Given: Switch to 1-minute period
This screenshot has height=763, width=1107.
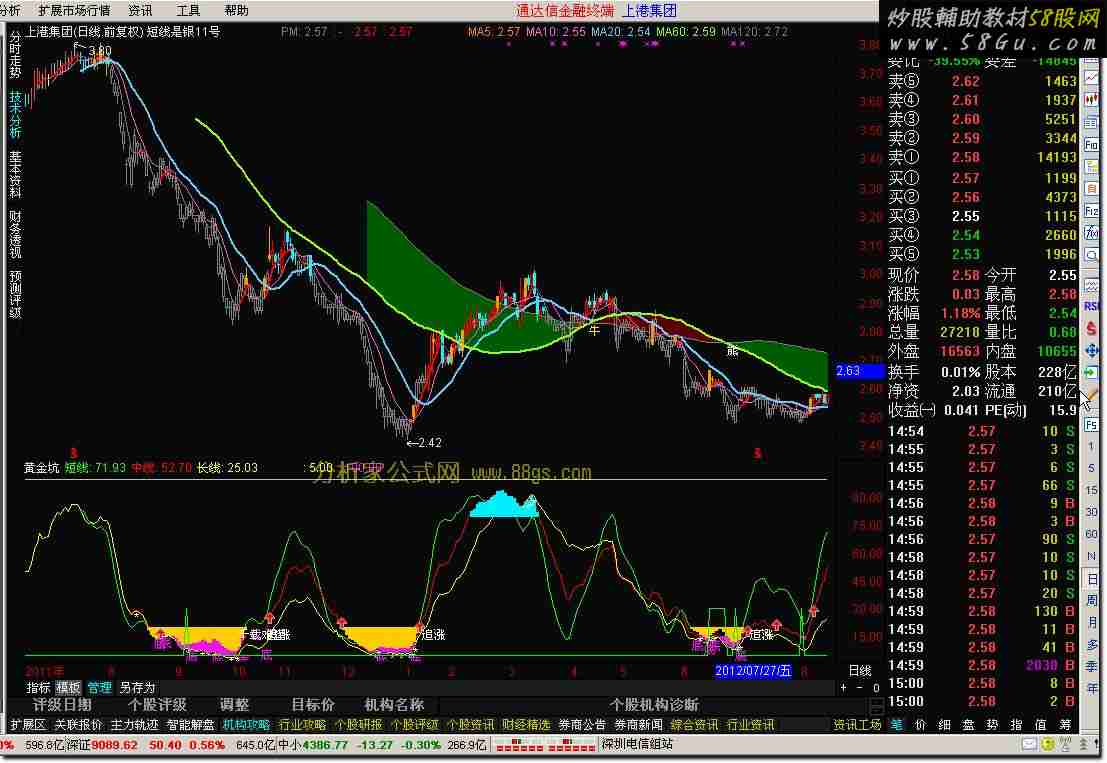Looking at the screenshot, I should (1091, 447).
